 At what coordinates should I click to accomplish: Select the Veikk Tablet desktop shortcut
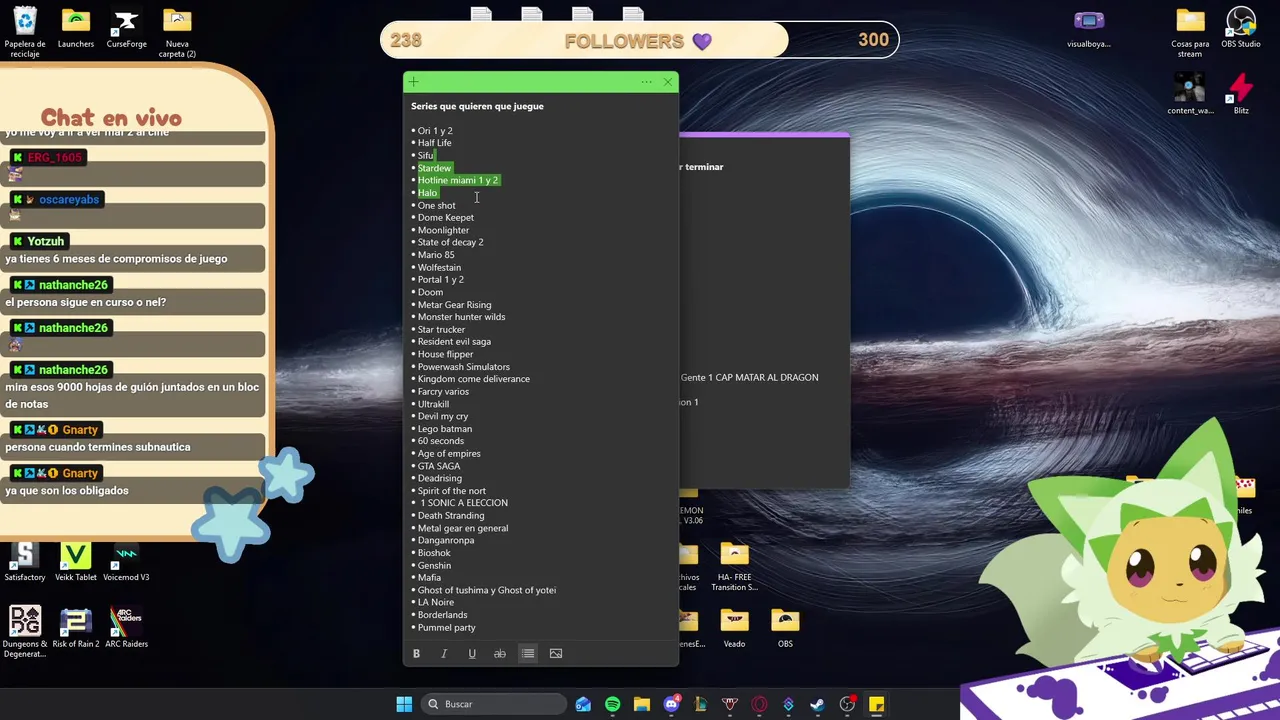tap(76, 562)
